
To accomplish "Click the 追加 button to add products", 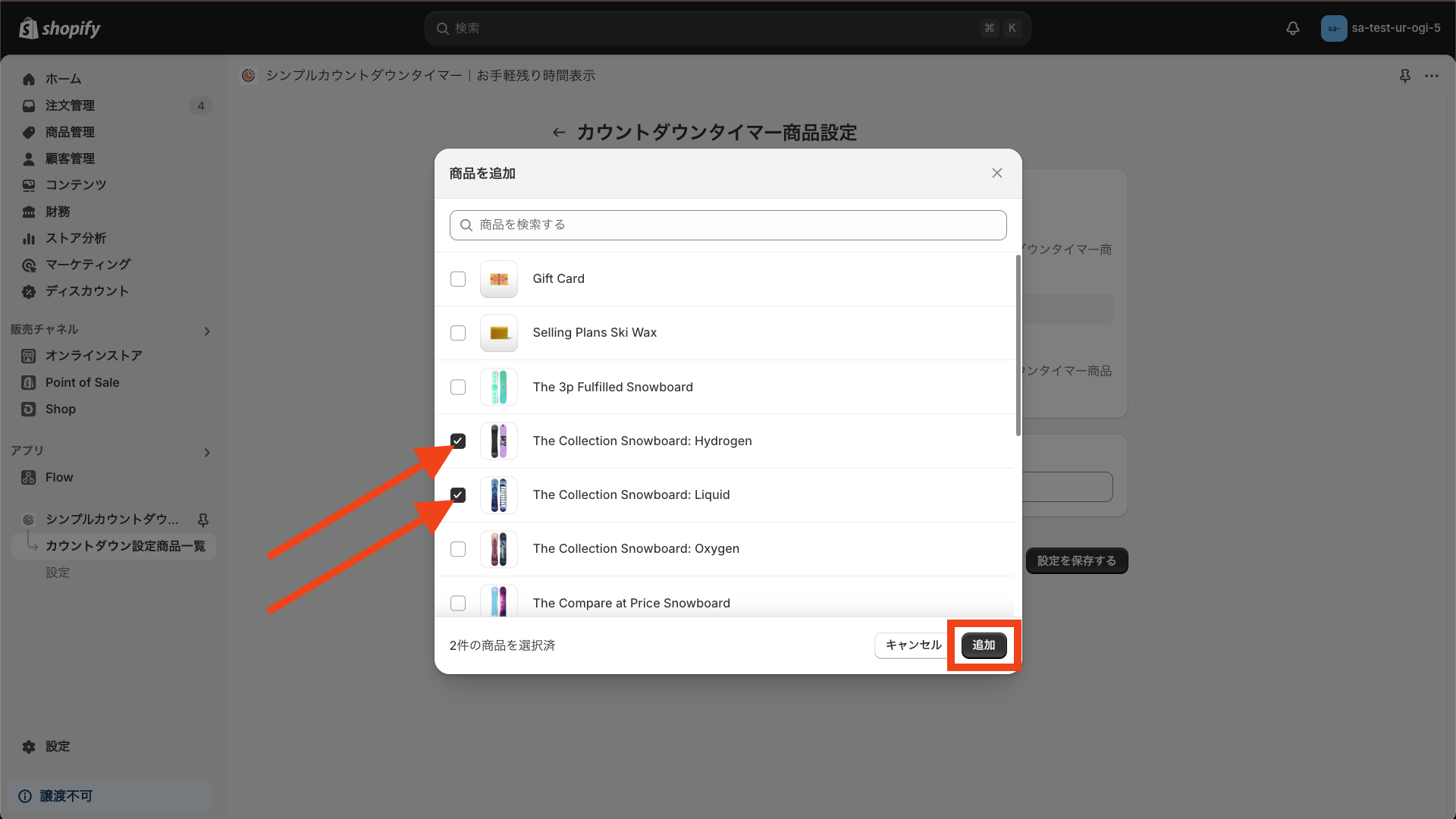I will 983,645.
